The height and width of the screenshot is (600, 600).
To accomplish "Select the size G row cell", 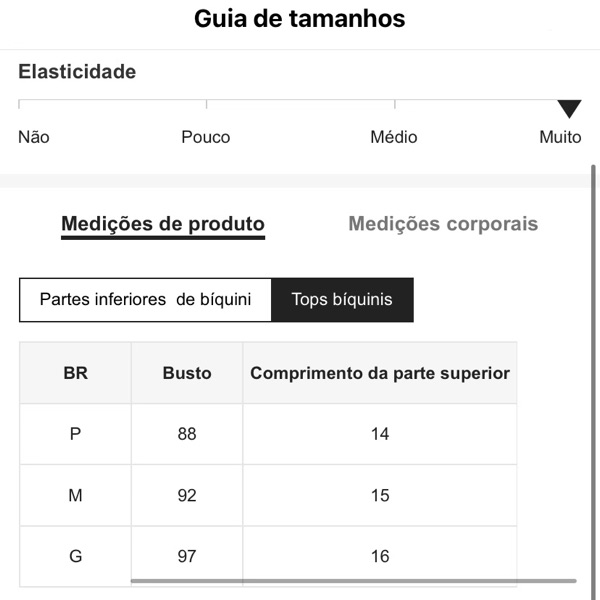I will [75, 556].
